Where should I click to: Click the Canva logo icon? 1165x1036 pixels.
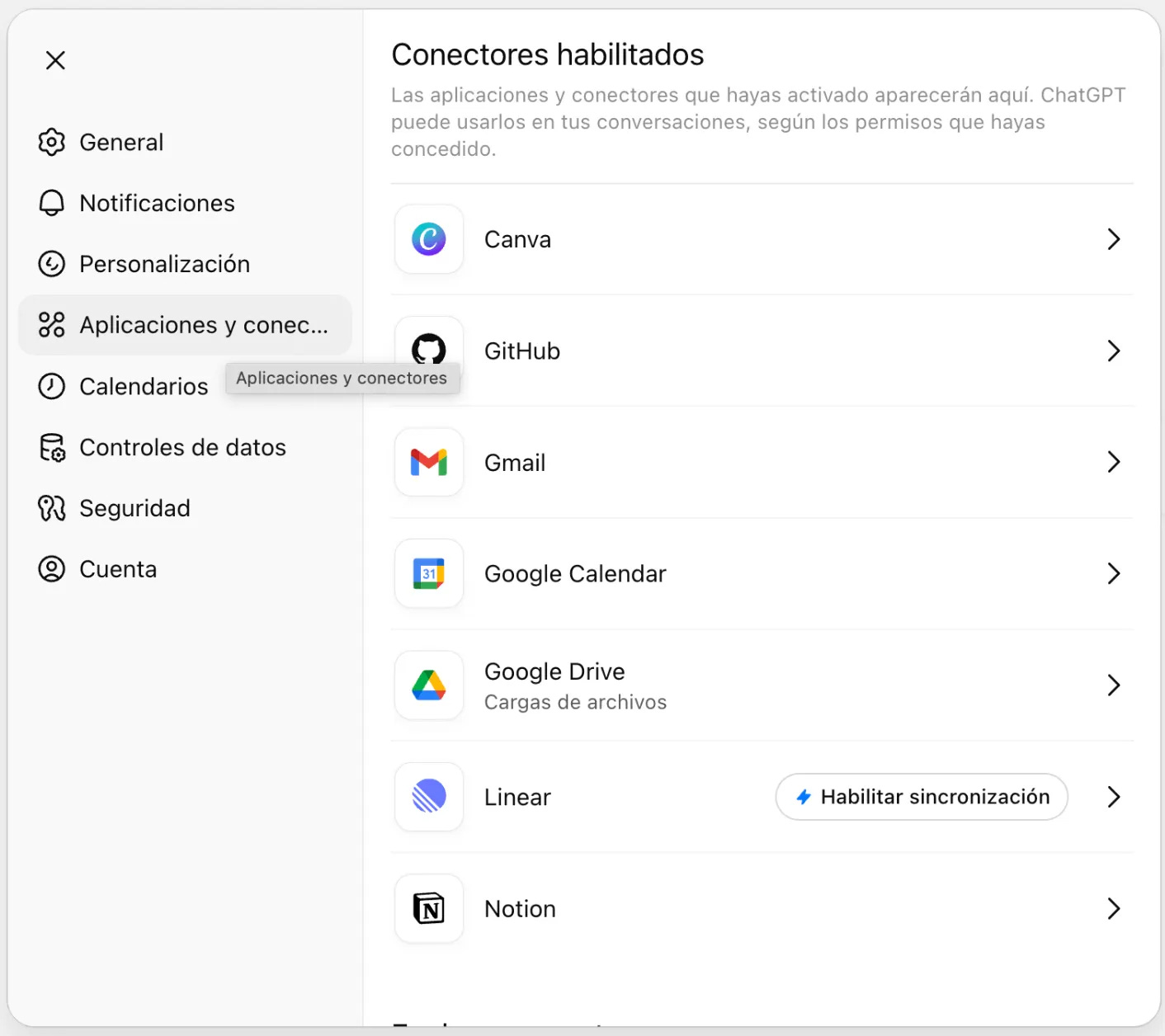429,239
